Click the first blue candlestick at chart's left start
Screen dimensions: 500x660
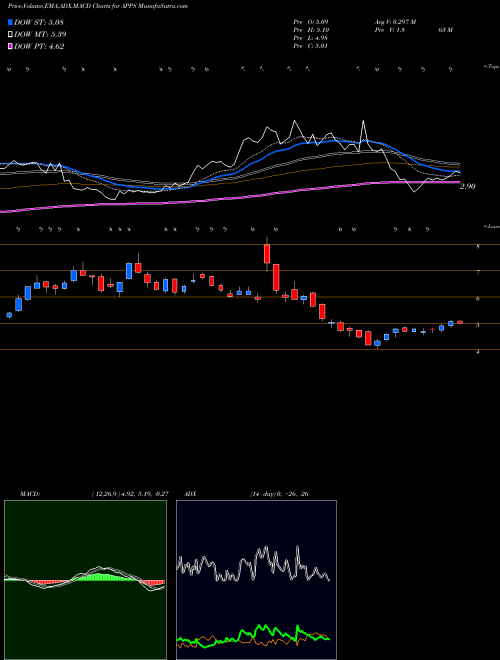tap(9, 315)
